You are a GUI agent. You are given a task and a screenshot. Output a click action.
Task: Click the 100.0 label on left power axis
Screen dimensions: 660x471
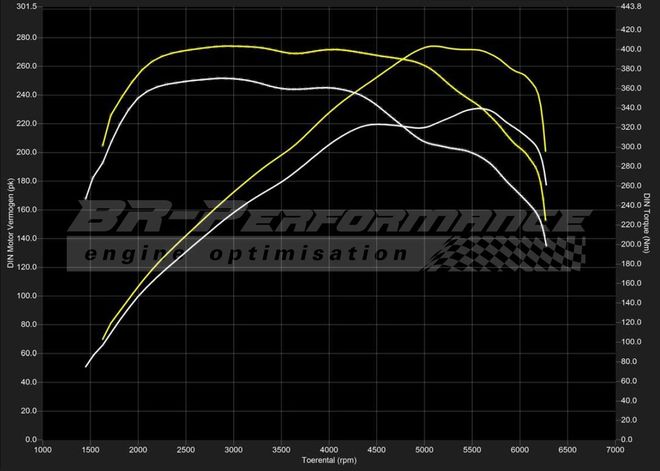(x=26, y=296)
